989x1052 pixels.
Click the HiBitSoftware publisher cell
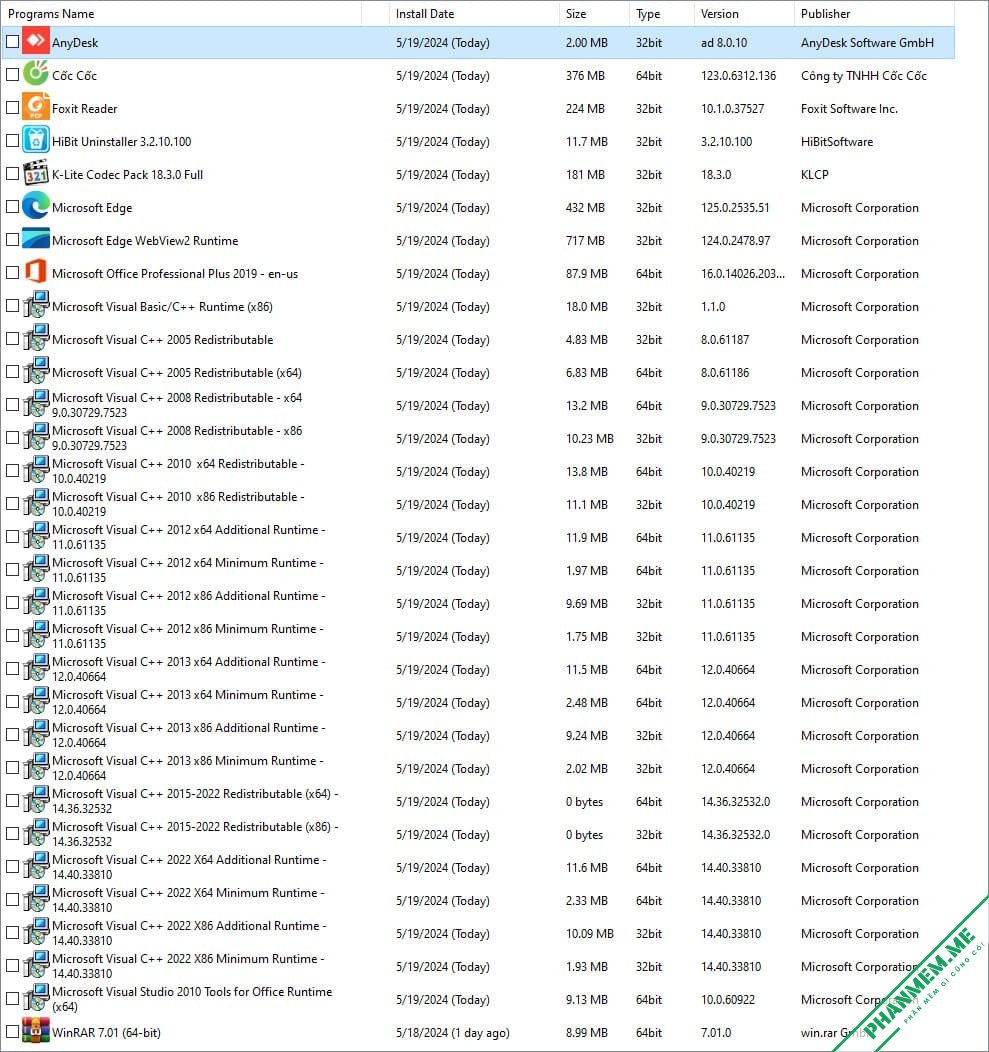pyautogui.click(x=837, y=142)
